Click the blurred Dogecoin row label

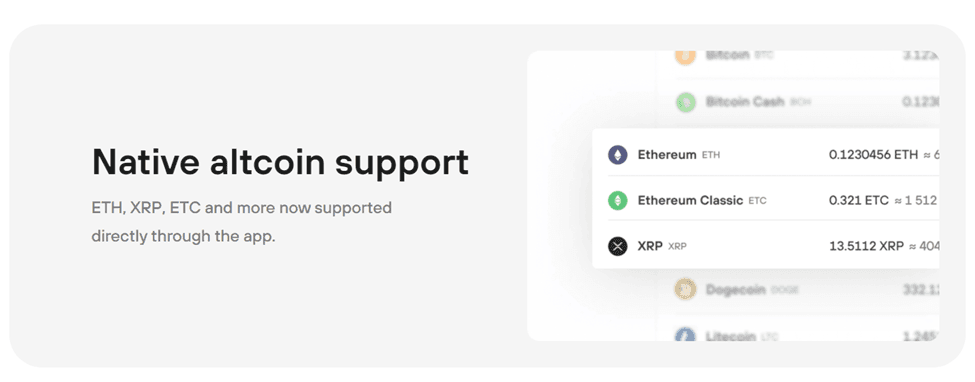[x=736, y=290]
